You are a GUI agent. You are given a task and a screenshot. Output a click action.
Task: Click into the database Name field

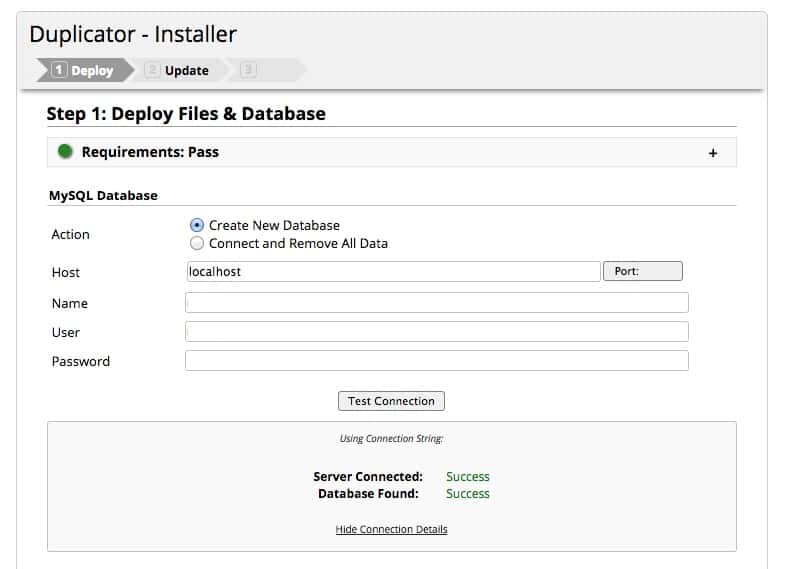[x=437, y=303]
